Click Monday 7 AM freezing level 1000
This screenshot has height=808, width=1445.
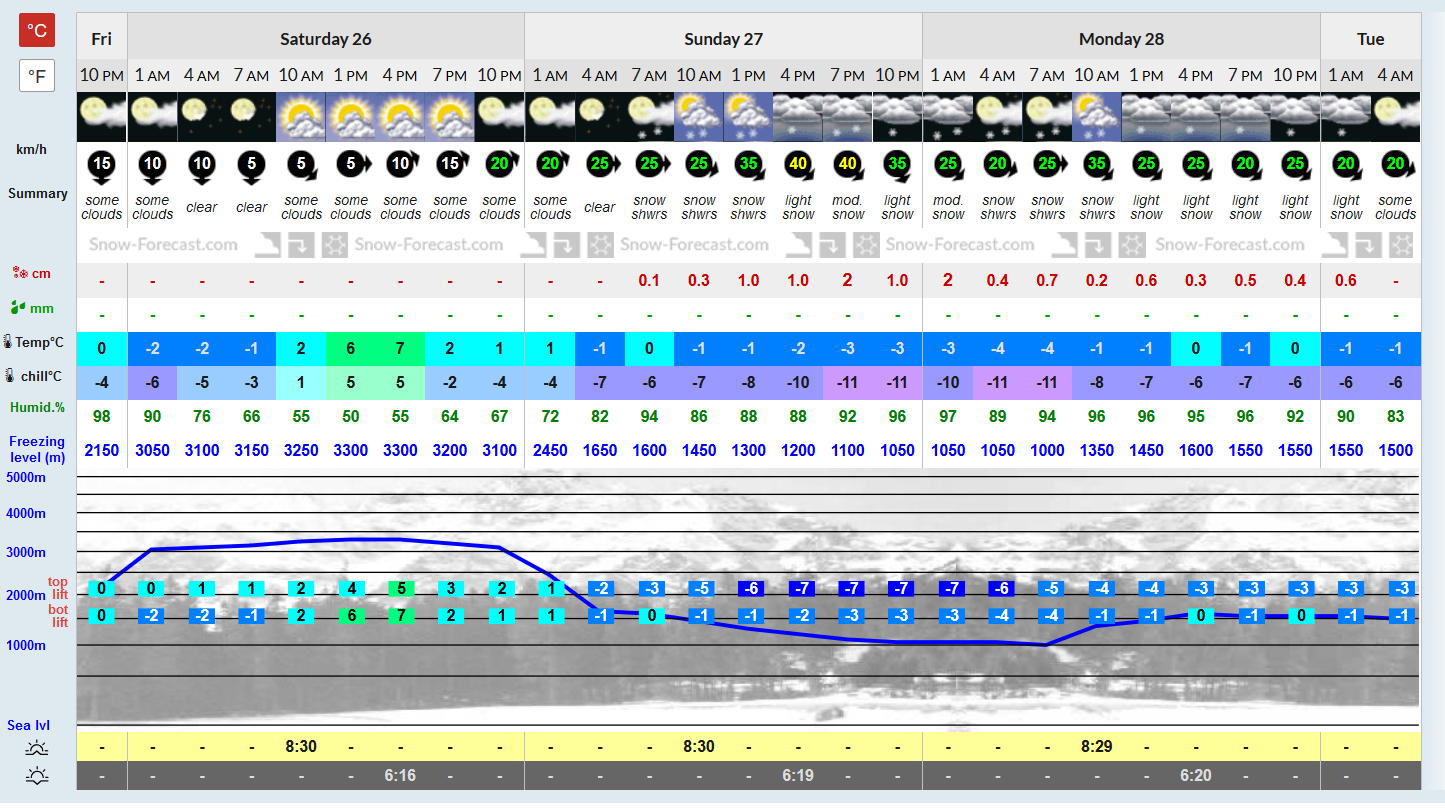coord(1047,450)
